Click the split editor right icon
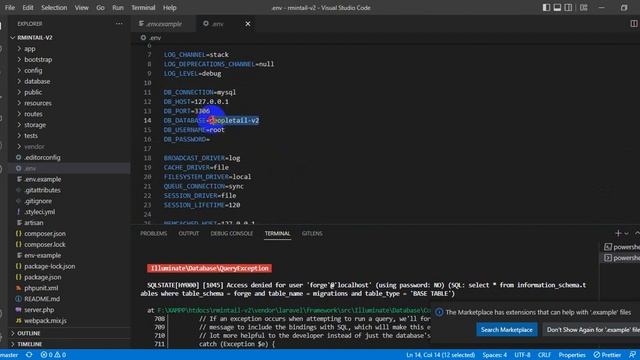640x360 pixels. [x=634, y=24]
